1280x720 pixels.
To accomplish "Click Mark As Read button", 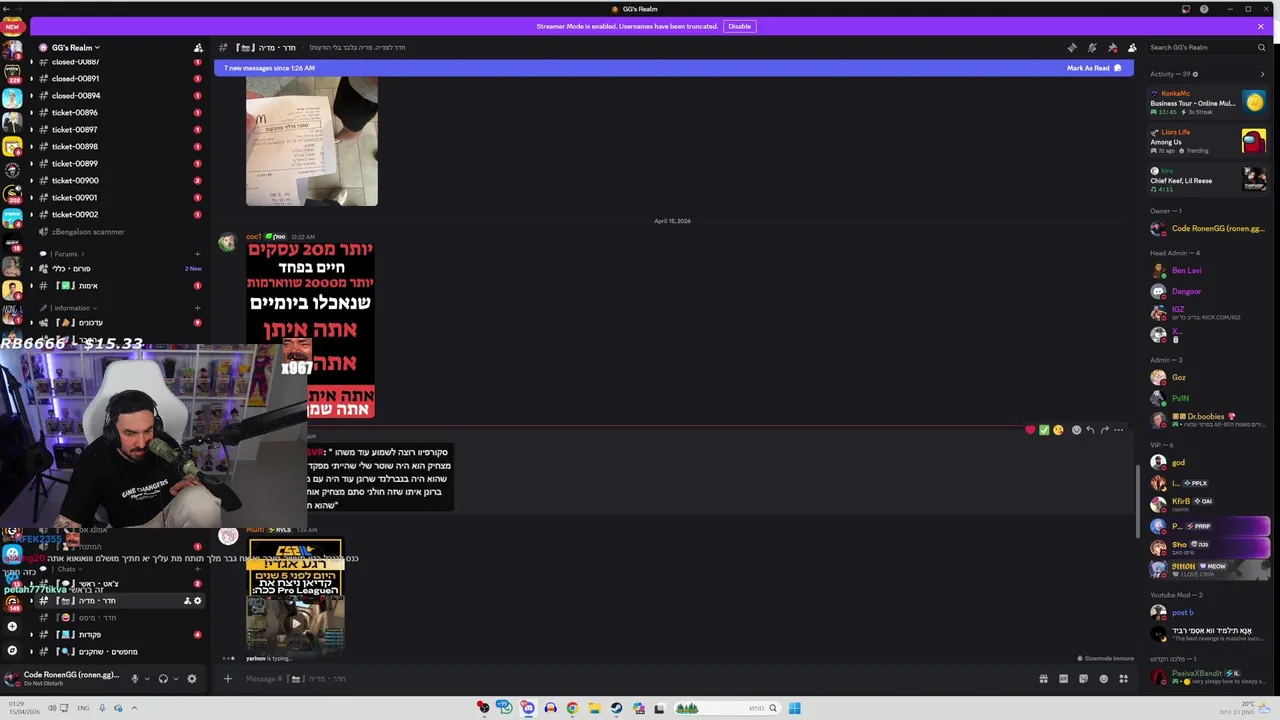I will (1094, 68).
